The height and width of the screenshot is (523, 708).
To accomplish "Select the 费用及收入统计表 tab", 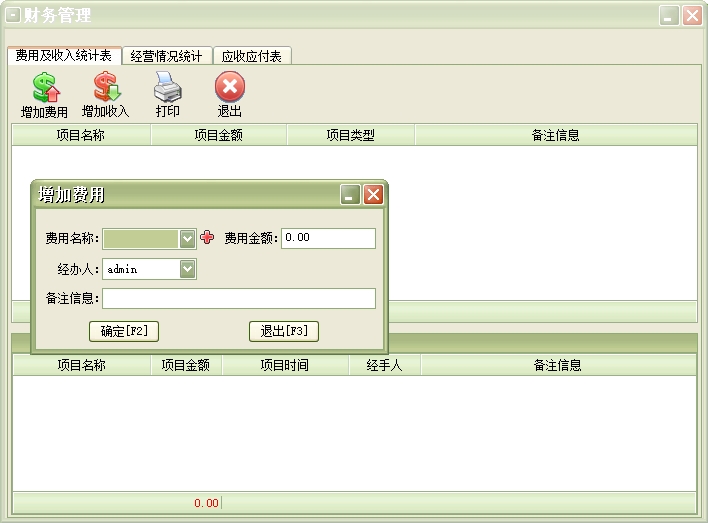I will point(64,56).
